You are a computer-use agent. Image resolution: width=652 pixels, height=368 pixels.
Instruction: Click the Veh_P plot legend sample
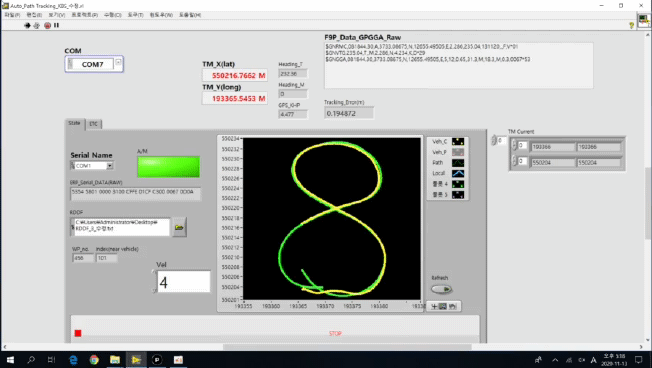click(x=458, y=152)
